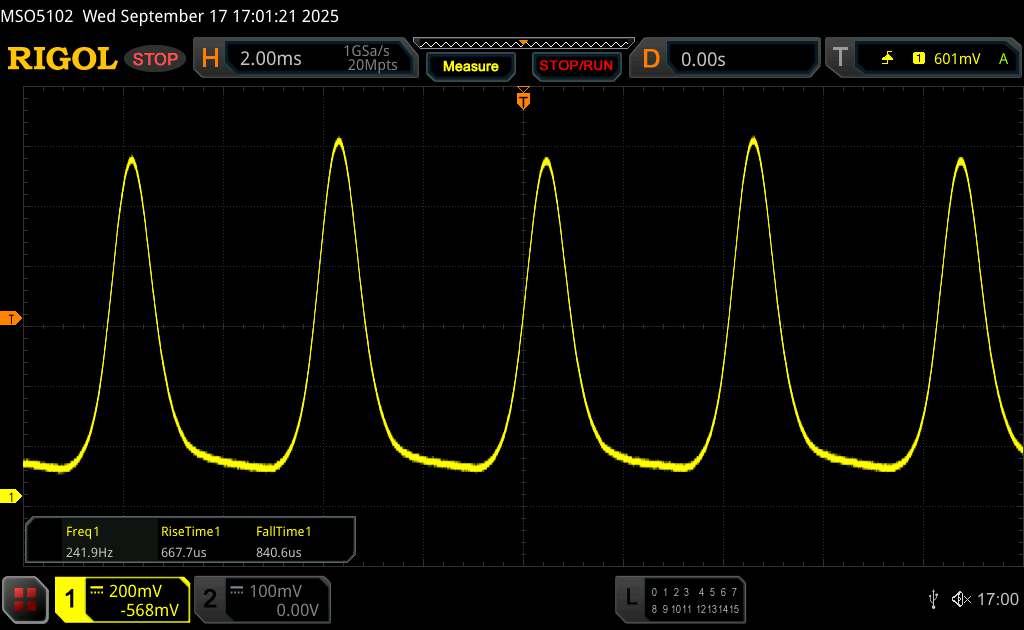Adjust the 601mV trigger level setting
The height and width of the screenshot is (630, 1024).
coord(957,59)
